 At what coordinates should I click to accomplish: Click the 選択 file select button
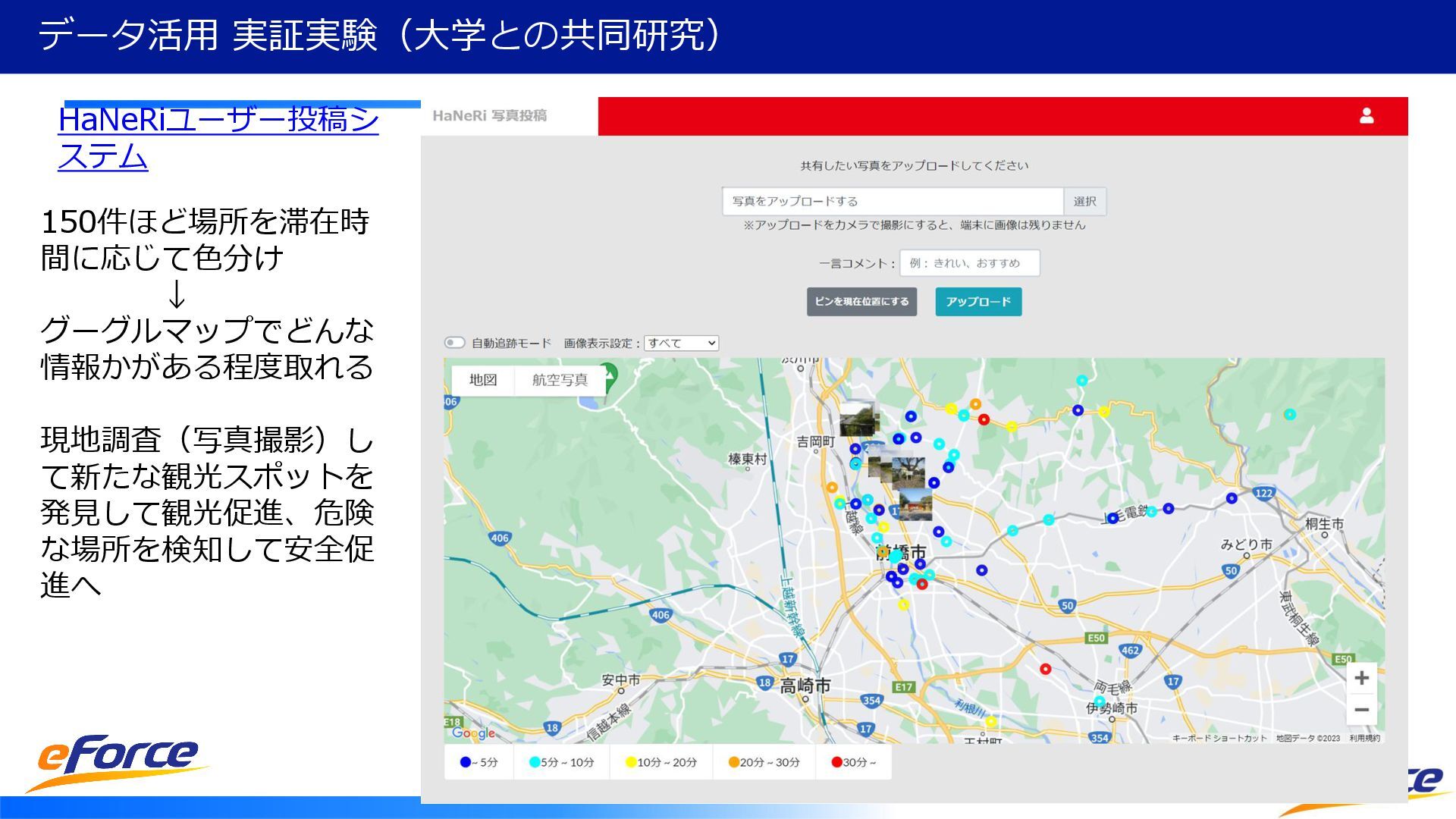[x=1085, y=201]
